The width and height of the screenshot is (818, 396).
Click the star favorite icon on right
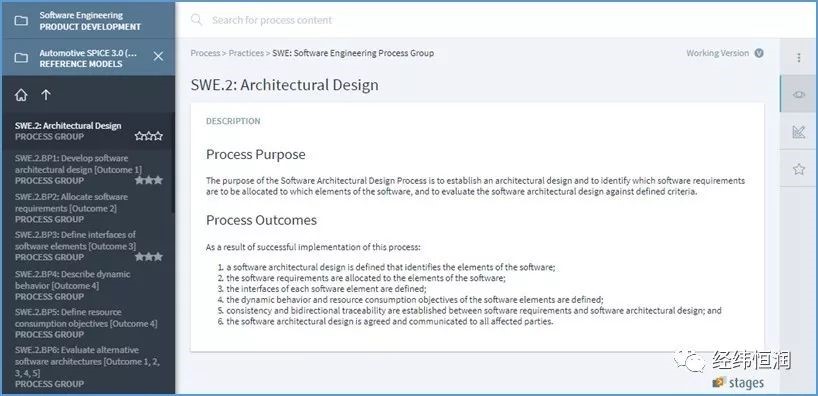tap(798, 169)
